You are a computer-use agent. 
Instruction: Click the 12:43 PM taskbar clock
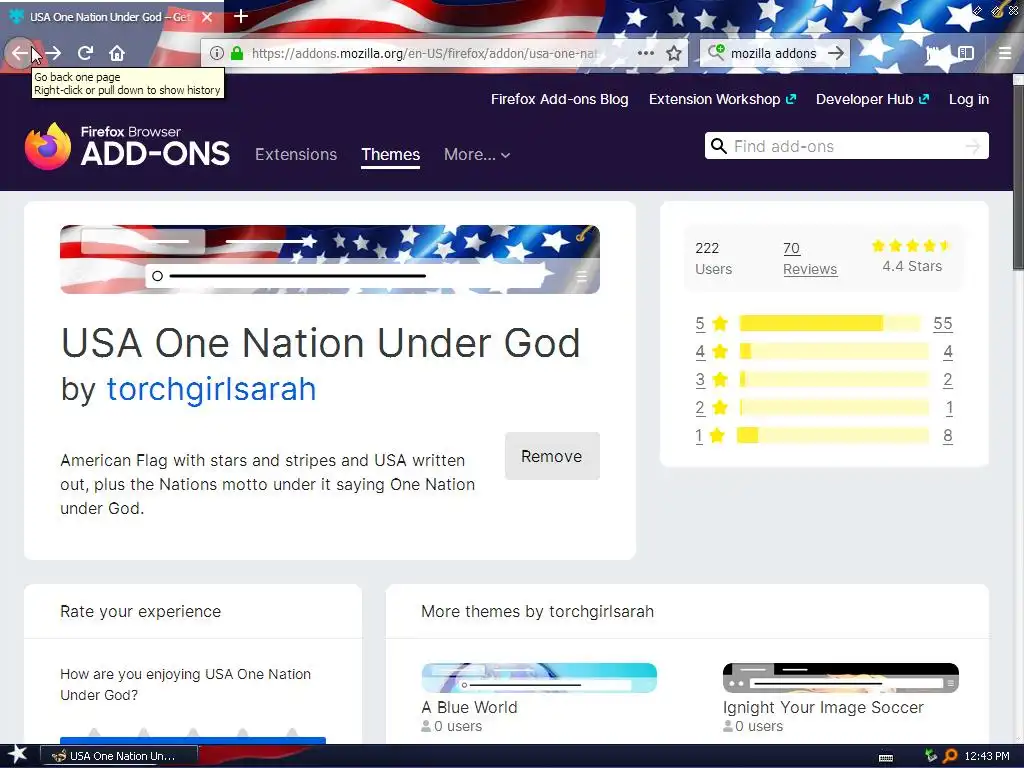tap(987, 756)
